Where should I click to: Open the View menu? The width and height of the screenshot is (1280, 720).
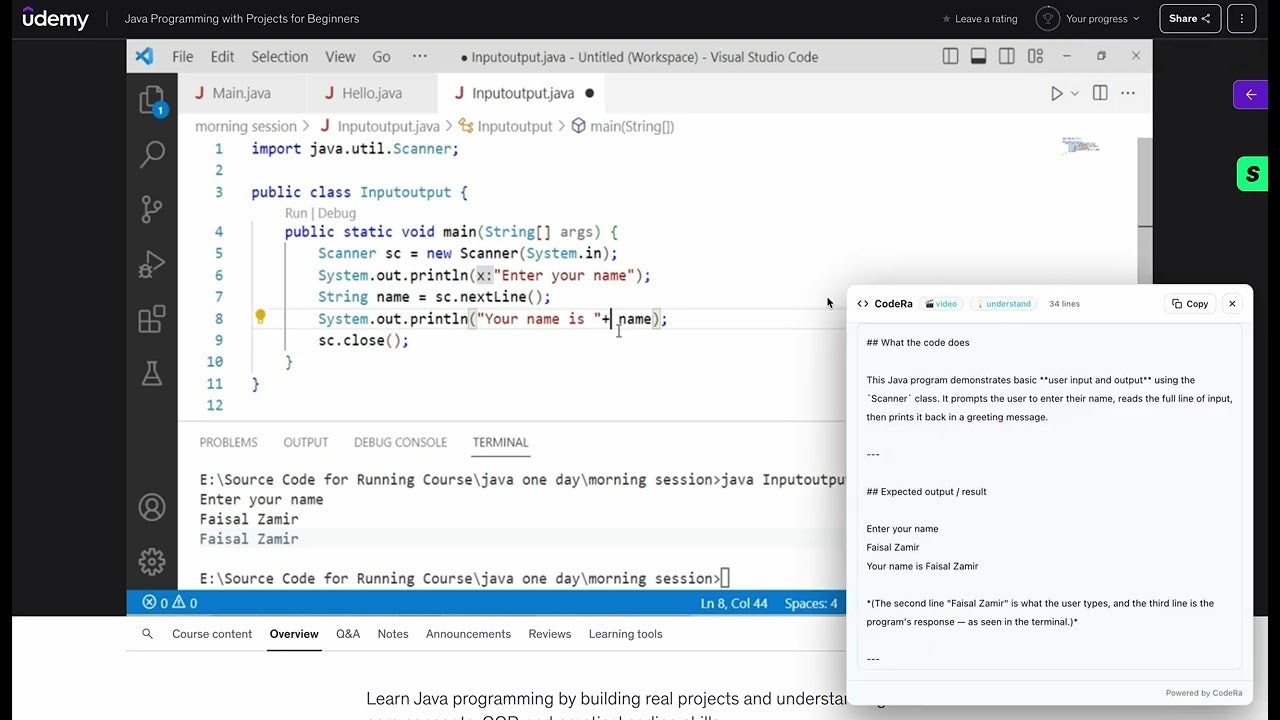click(x=340, y=57)
